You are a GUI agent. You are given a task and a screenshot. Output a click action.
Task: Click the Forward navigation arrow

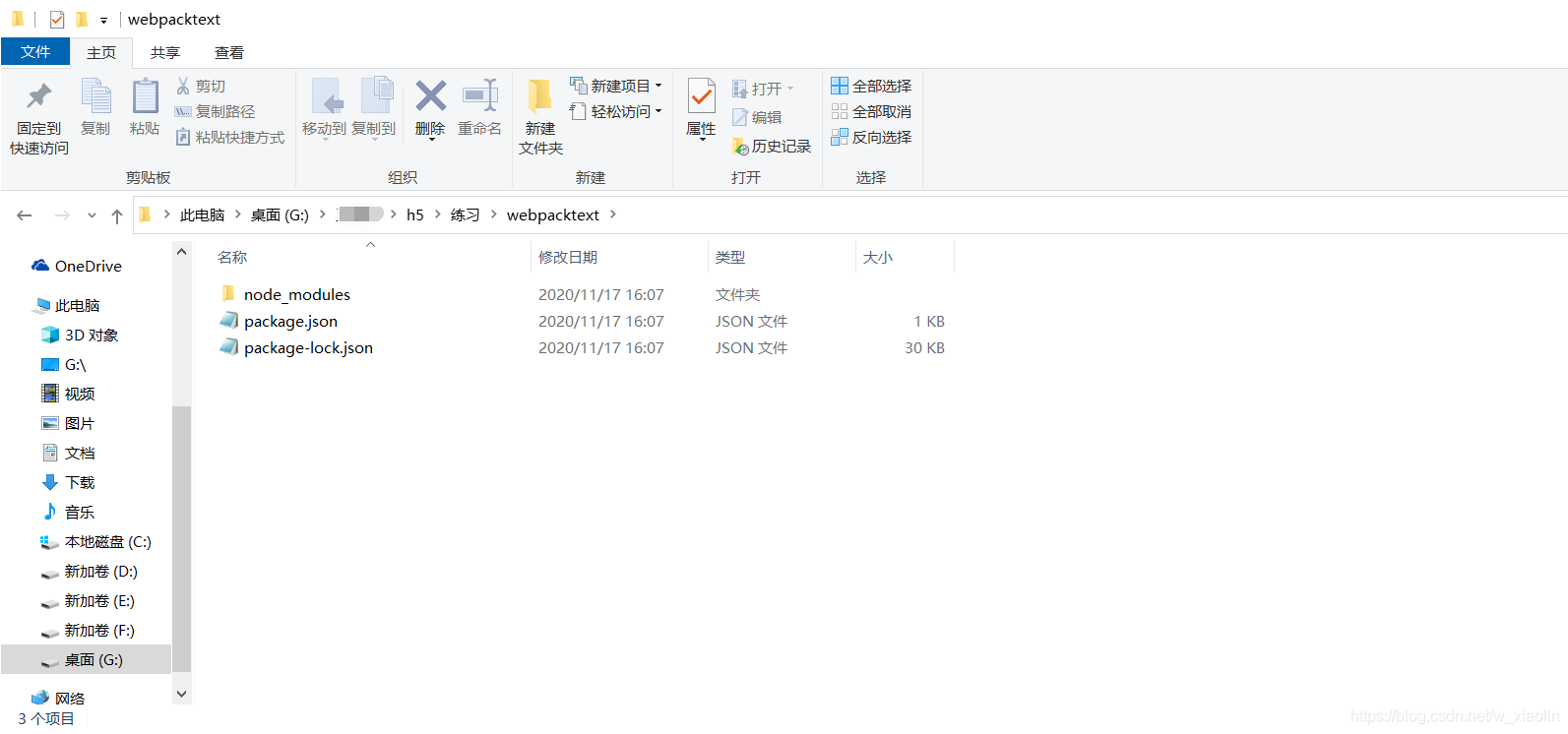pyautogui.click(x=62, y=215)
